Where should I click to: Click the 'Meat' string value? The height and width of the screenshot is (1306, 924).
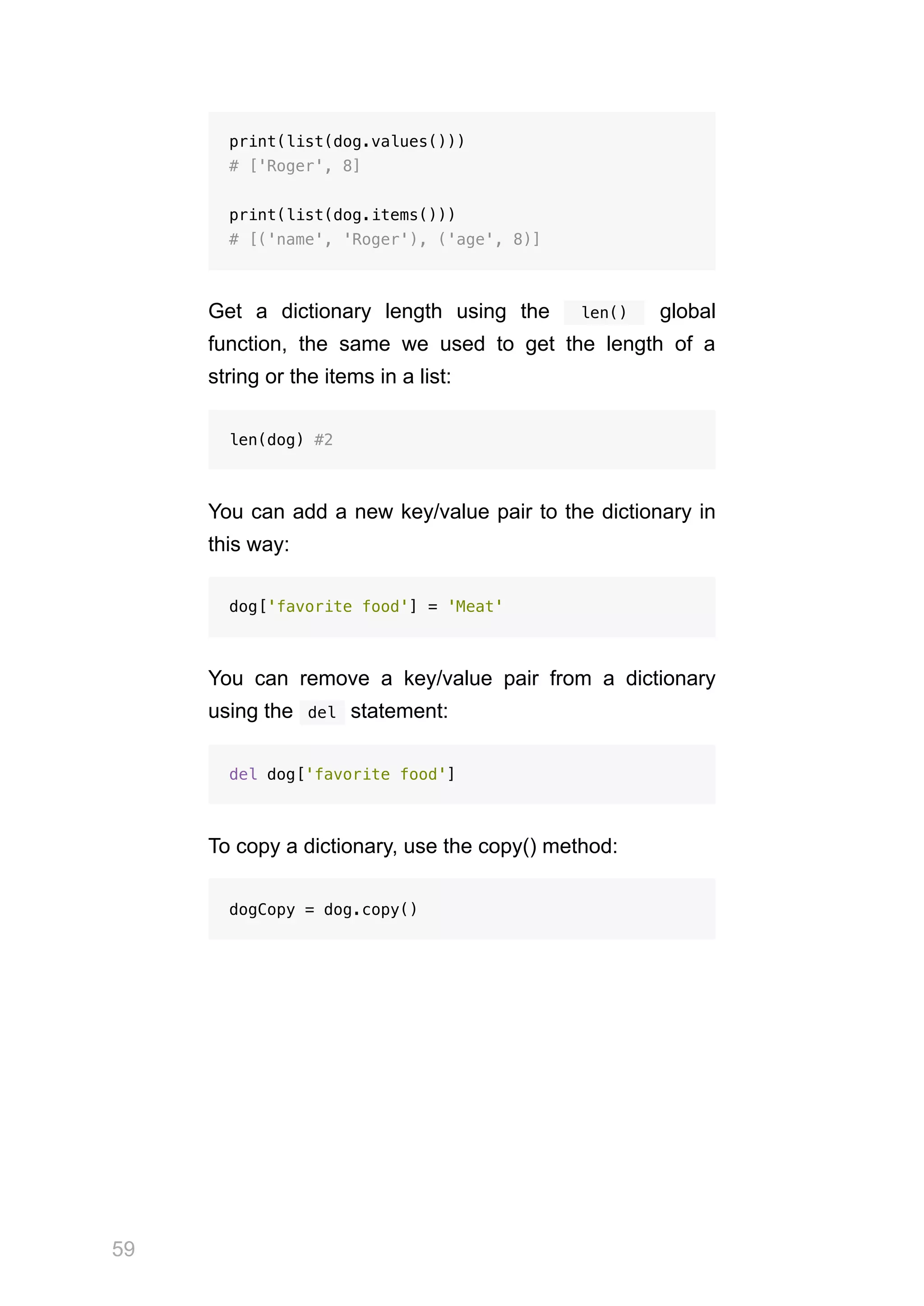(x=475, y=607)
